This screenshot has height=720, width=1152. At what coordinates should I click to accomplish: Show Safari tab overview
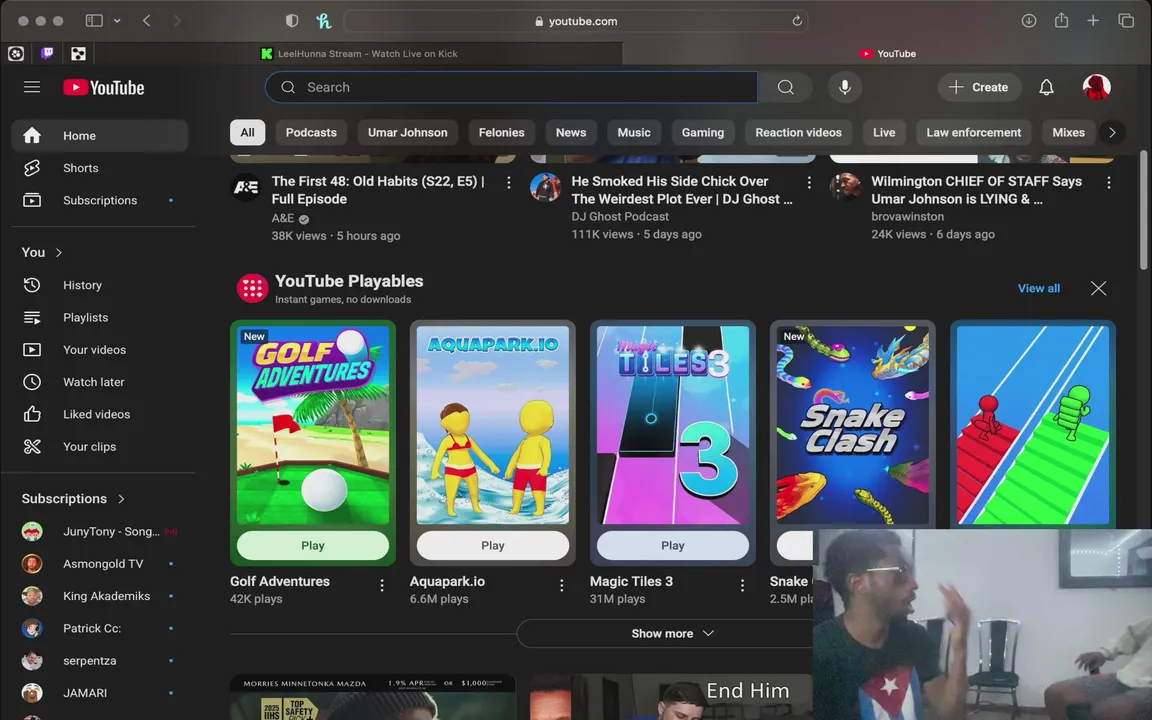pyautogui.click(x=1126, y=21)
